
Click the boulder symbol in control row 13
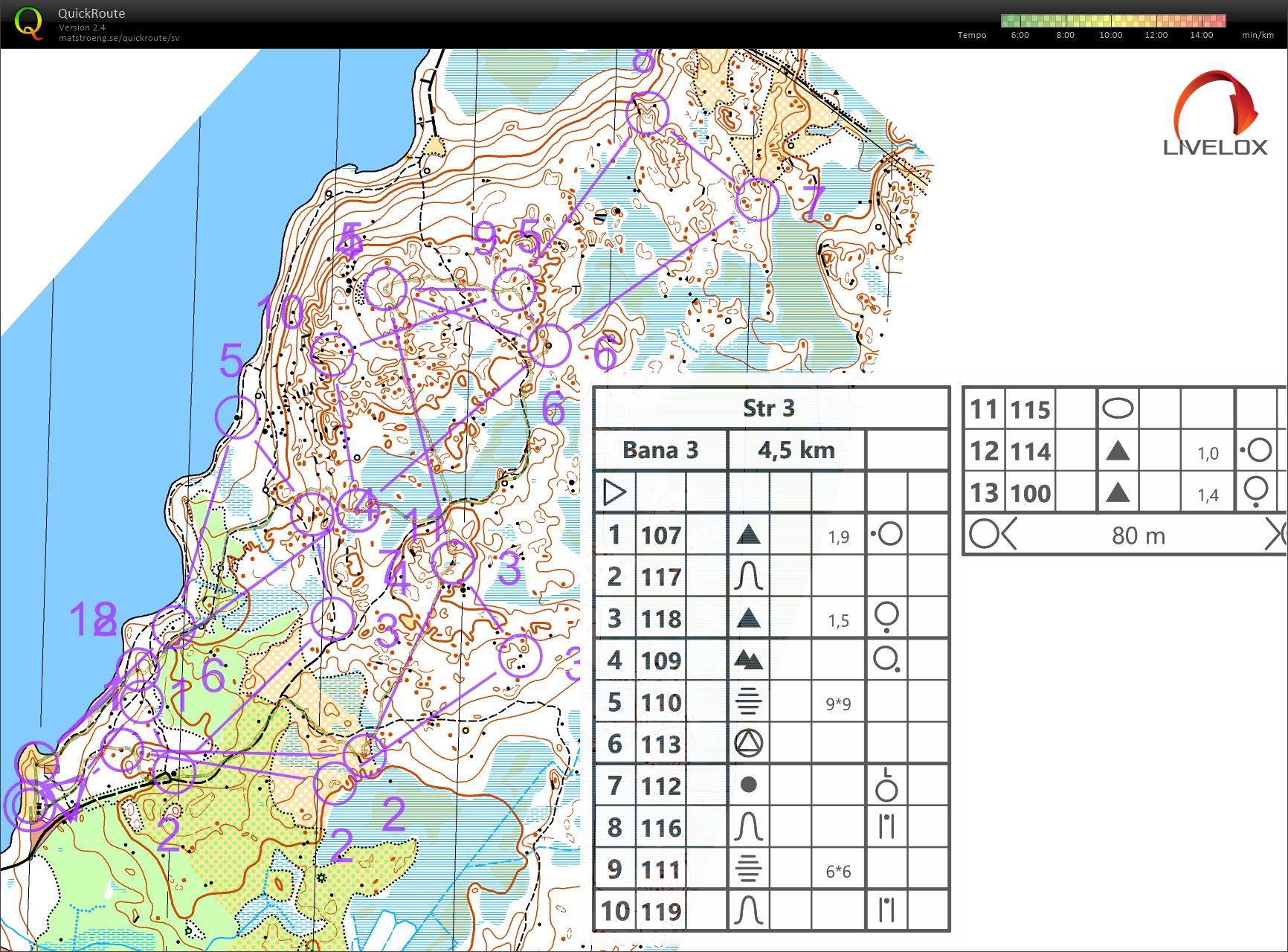point(1118,492)
